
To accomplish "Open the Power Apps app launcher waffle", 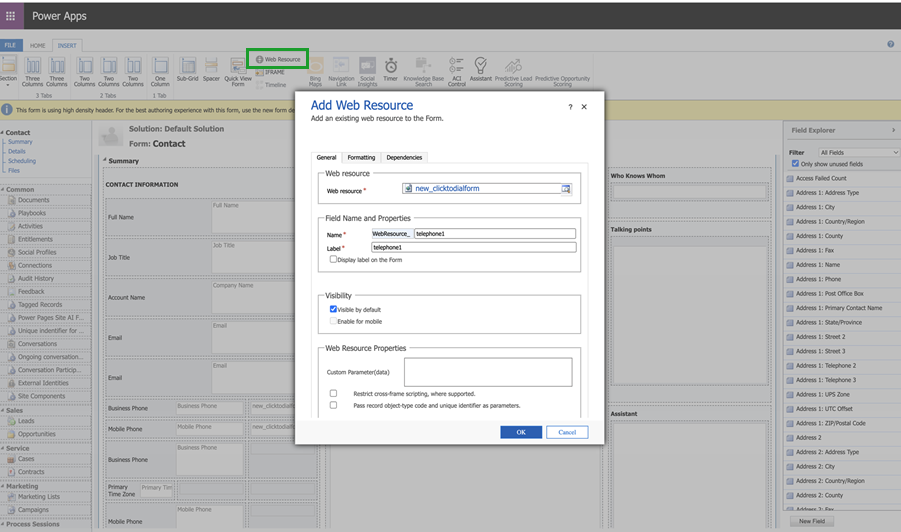I will (x=10, y=16).
